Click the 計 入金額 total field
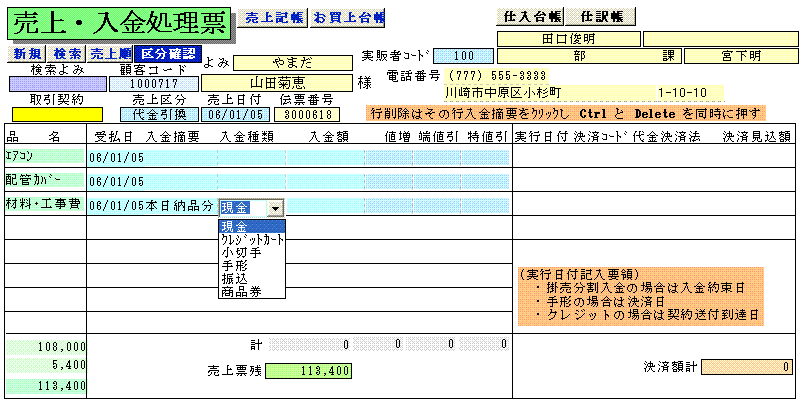Viewport: 803px width, 404px height. 309,344
